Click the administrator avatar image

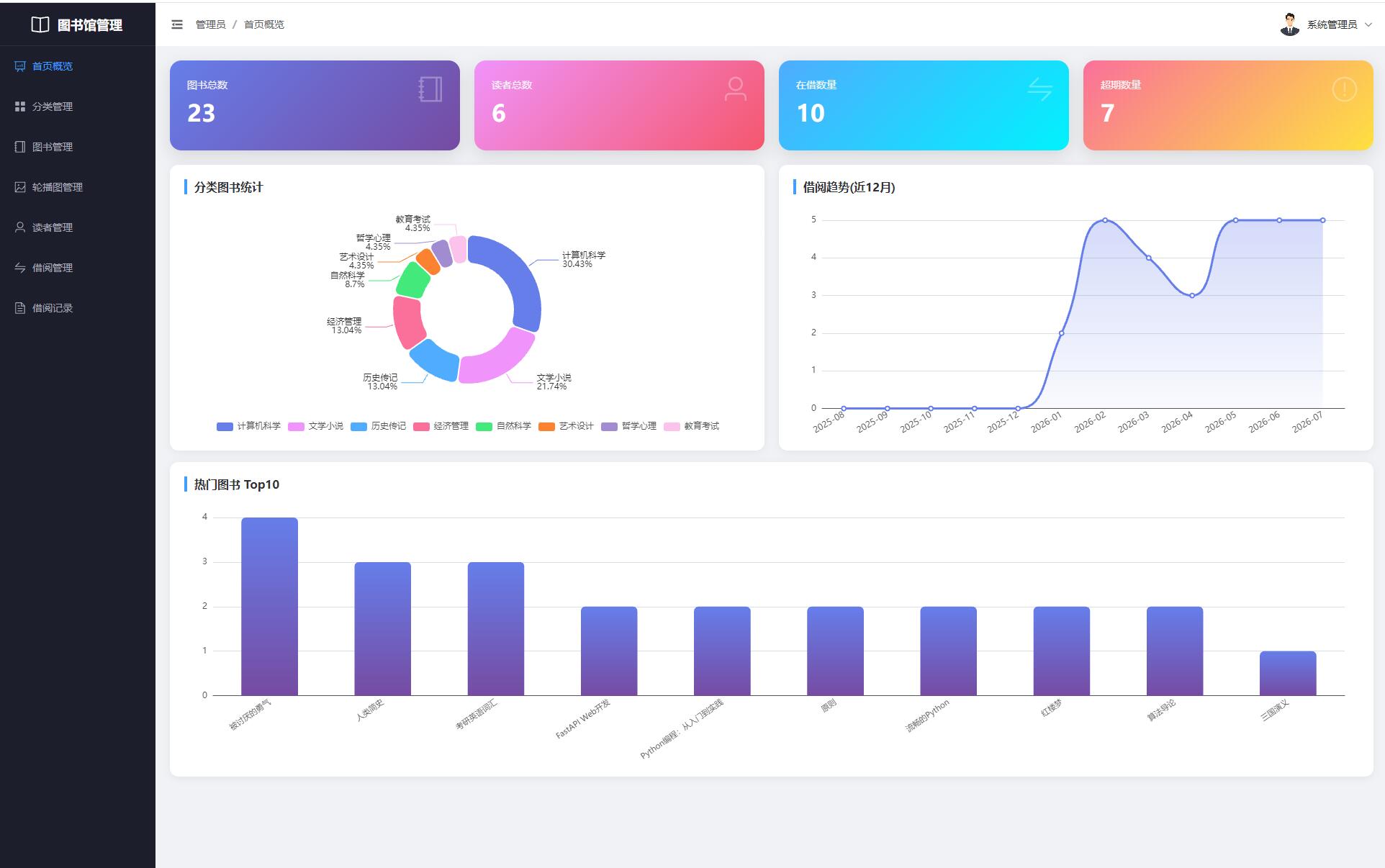coord(1290,24)
